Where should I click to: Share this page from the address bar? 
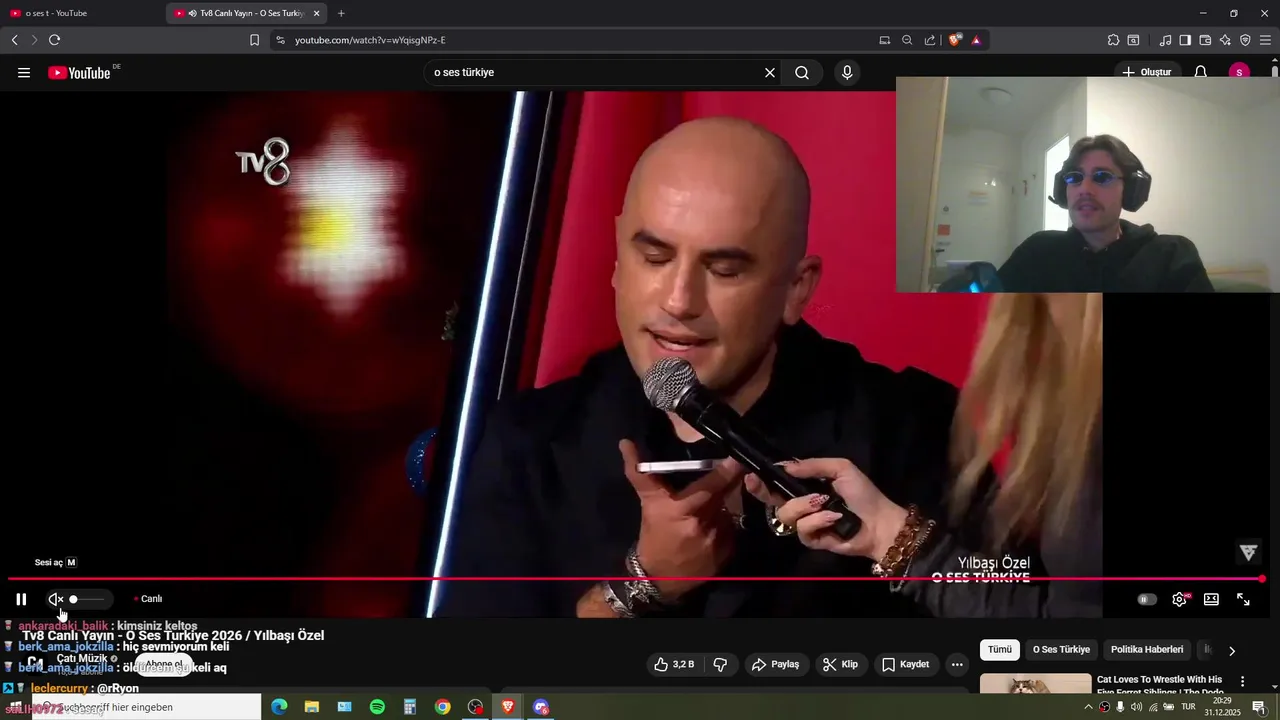[x=930, y=40]
